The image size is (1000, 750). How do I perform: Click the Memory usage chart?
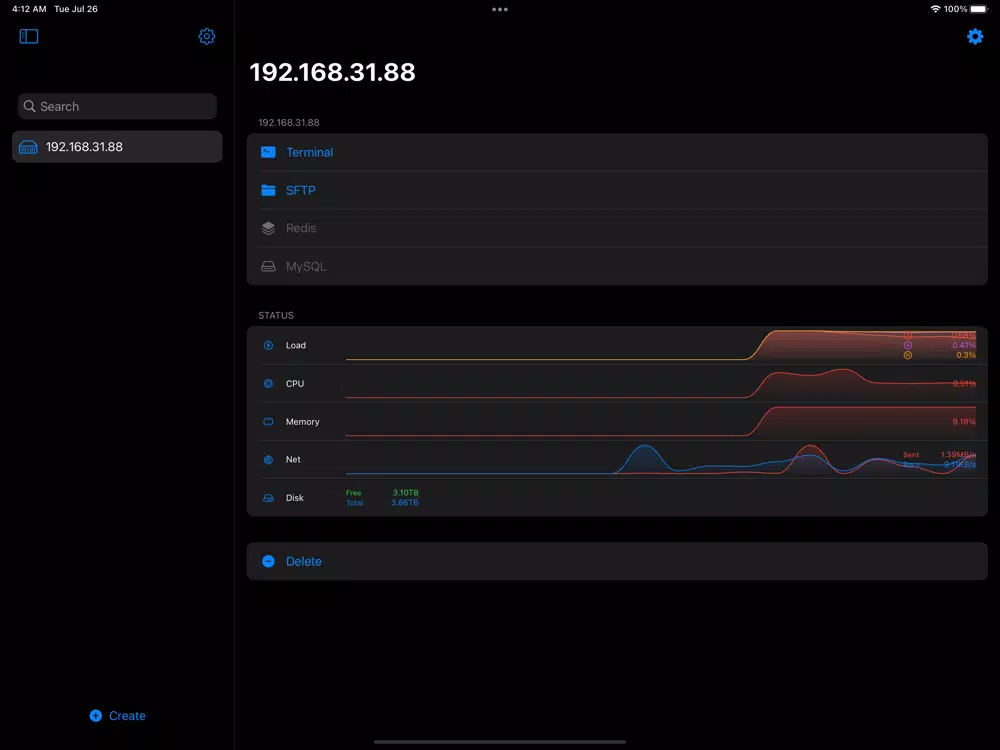click(661, 422)
